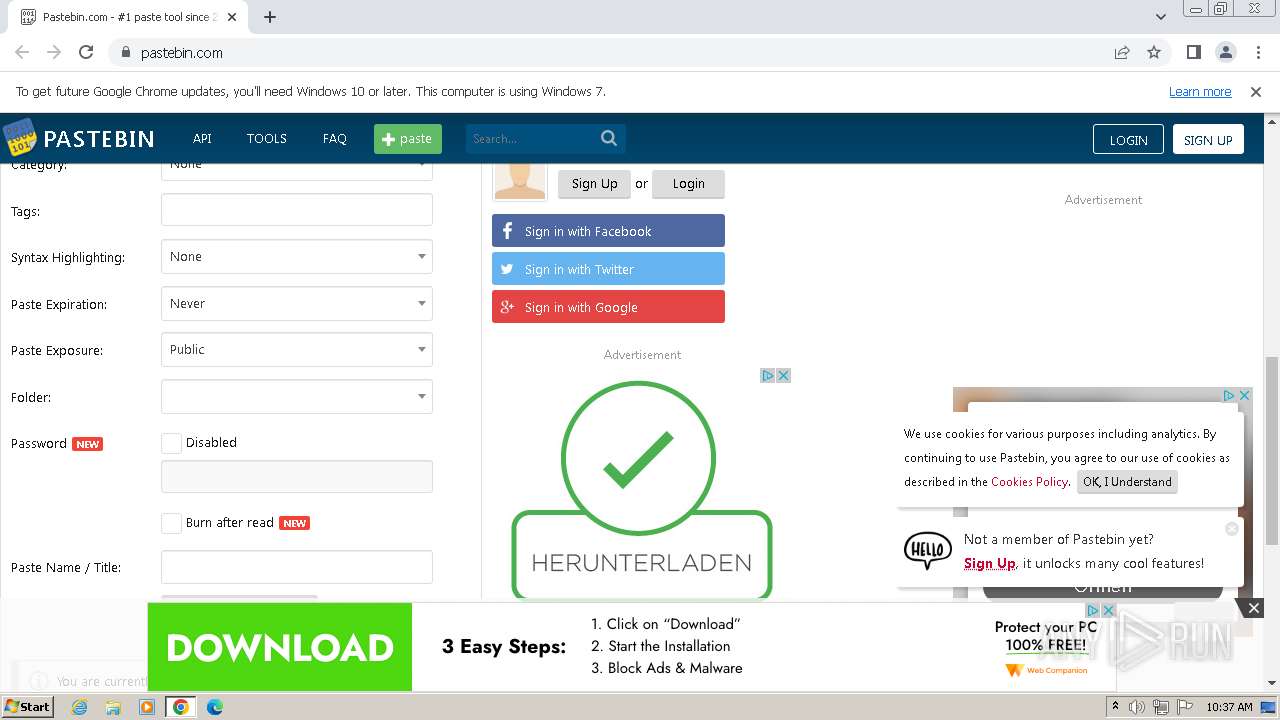Click the green paste button

(x=408, y=139)
